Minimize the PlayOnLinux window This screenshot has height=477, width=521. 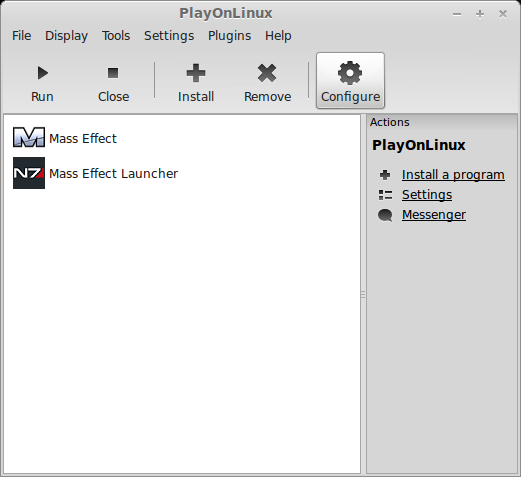pyautogui.click(x=457, y=14)
